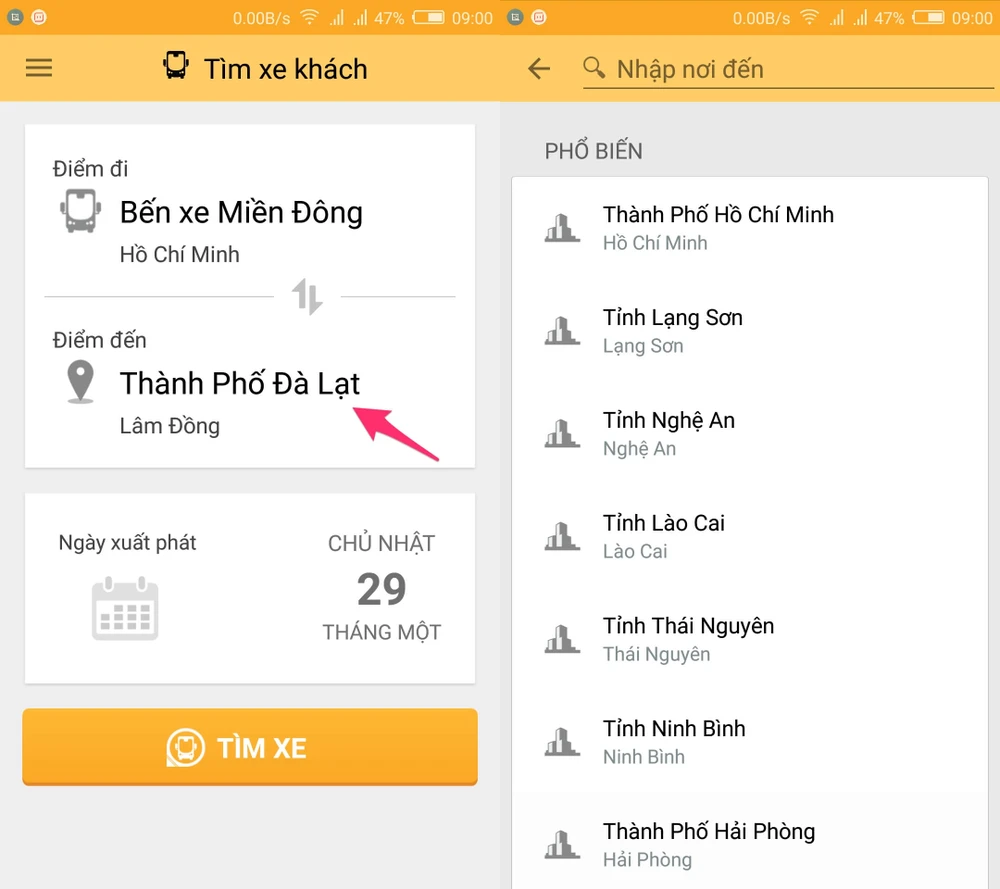
Task: Select Thành Phố Hồ Chí Minh destination
Action: click(749, 228)
